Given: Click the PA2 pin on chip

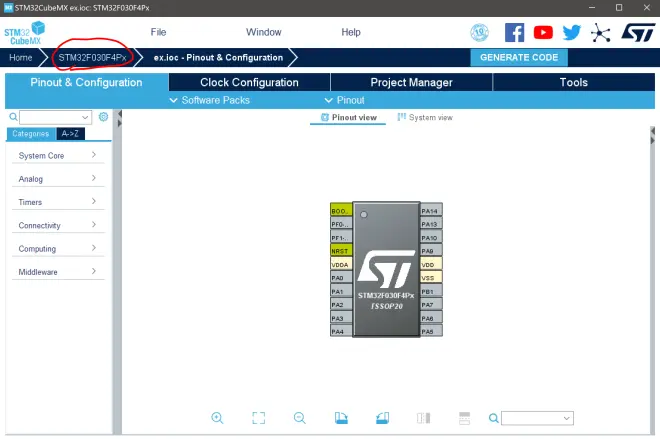Looking at the screenshot, I should [x=341, y=304].
